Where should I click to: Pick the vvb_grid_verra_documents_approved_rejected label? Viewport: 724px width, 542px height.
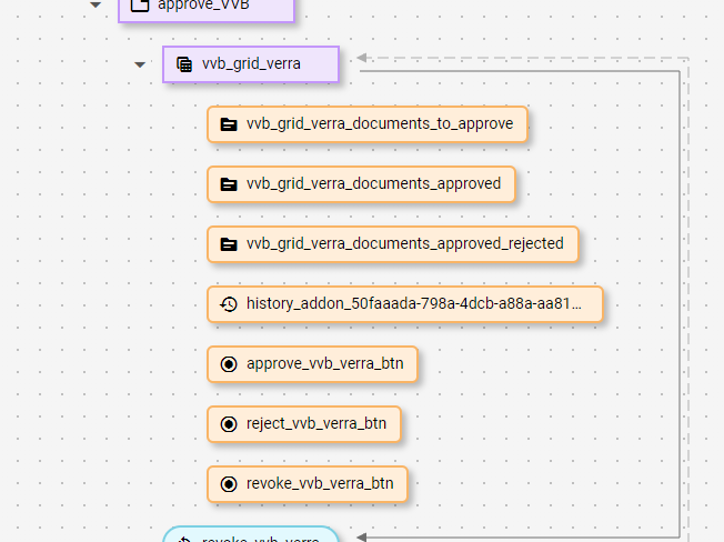point(404,244)
